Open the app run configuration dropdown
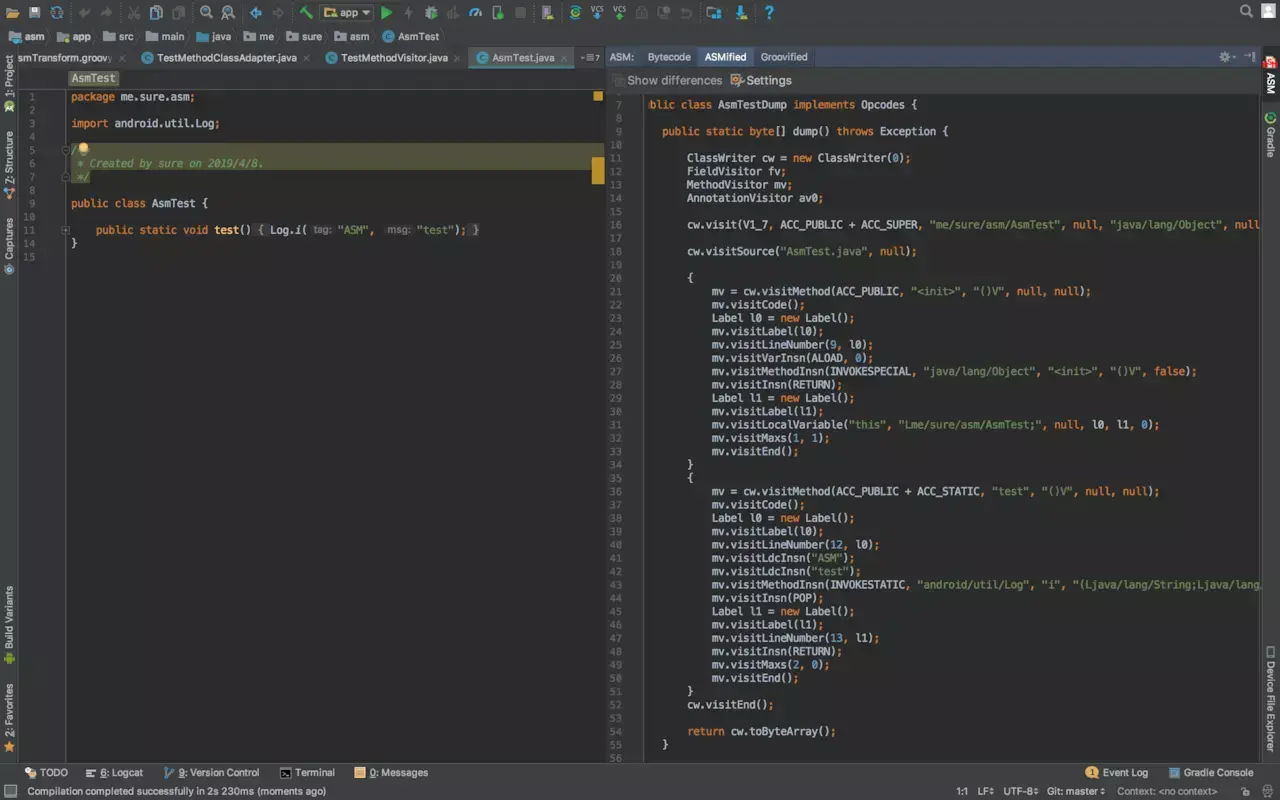This screenshot has width=1280, height=800. coord(346,13)
